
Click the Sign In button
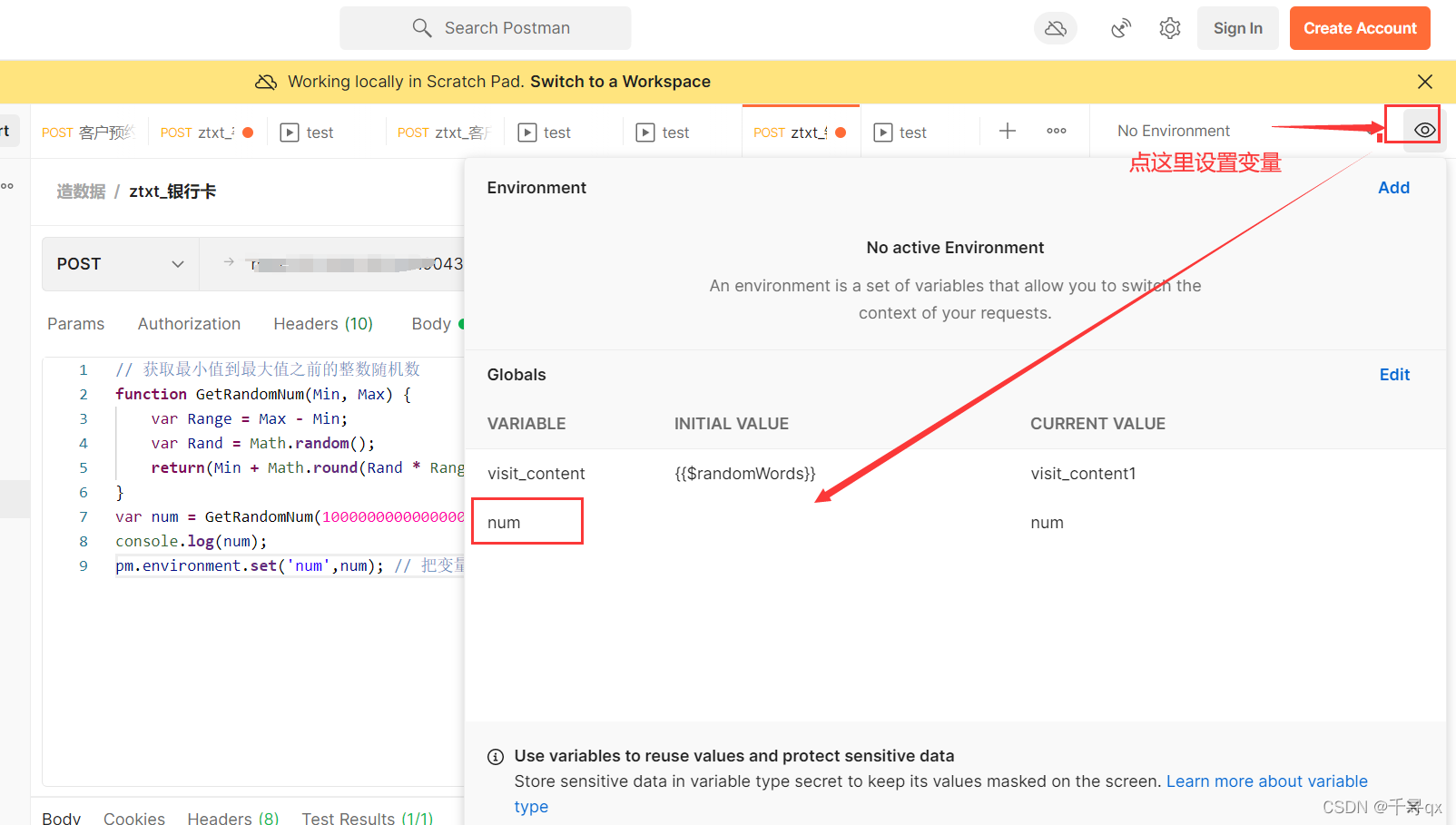[x=1237, y=28]
